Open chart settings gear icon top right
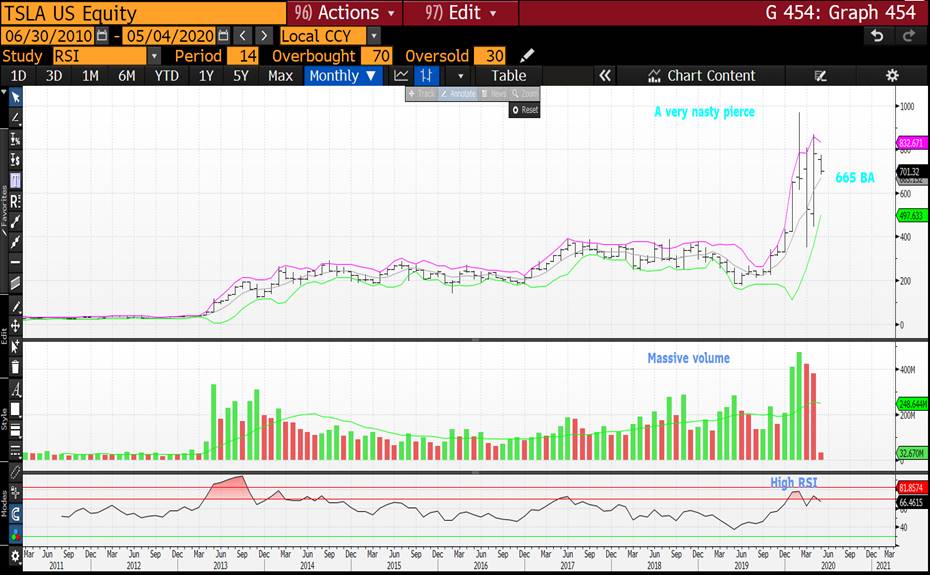The height and width of the screenshot is (575, 930). (892, 75)
